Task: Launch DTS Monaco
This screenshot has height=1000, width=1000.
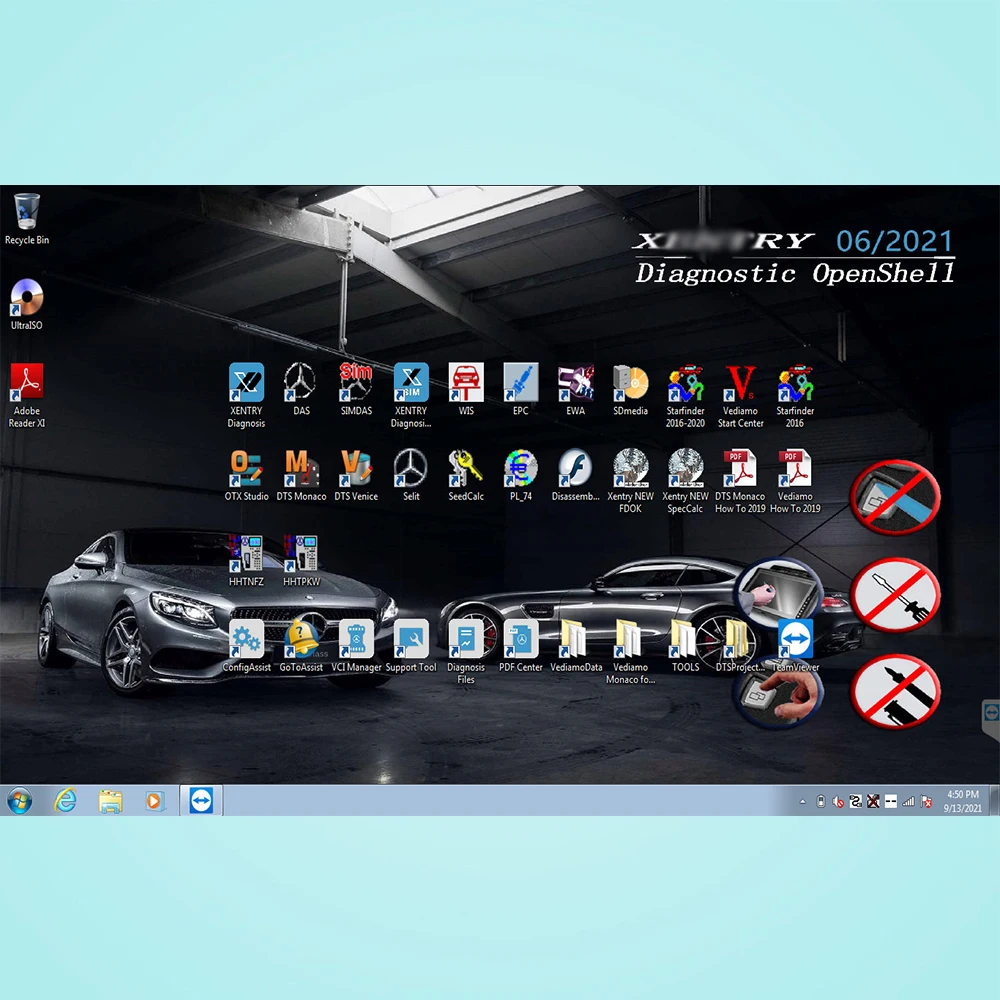Action: [x=301, y=474]
